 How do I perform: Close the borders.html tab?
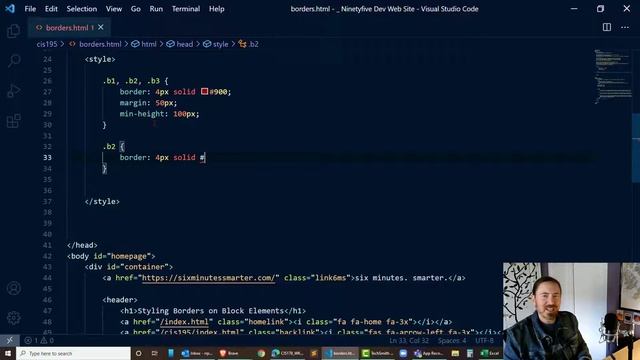click(x=101, y=27)
